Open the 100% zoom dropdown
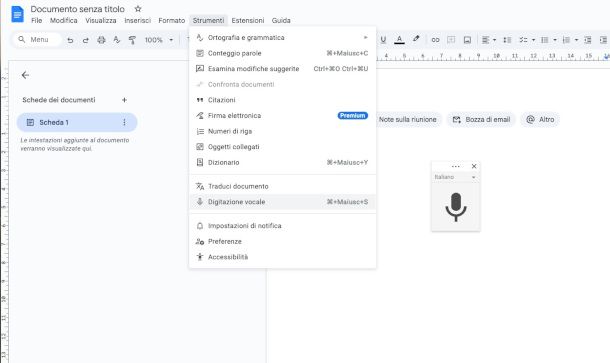 [x=159, y=40]
